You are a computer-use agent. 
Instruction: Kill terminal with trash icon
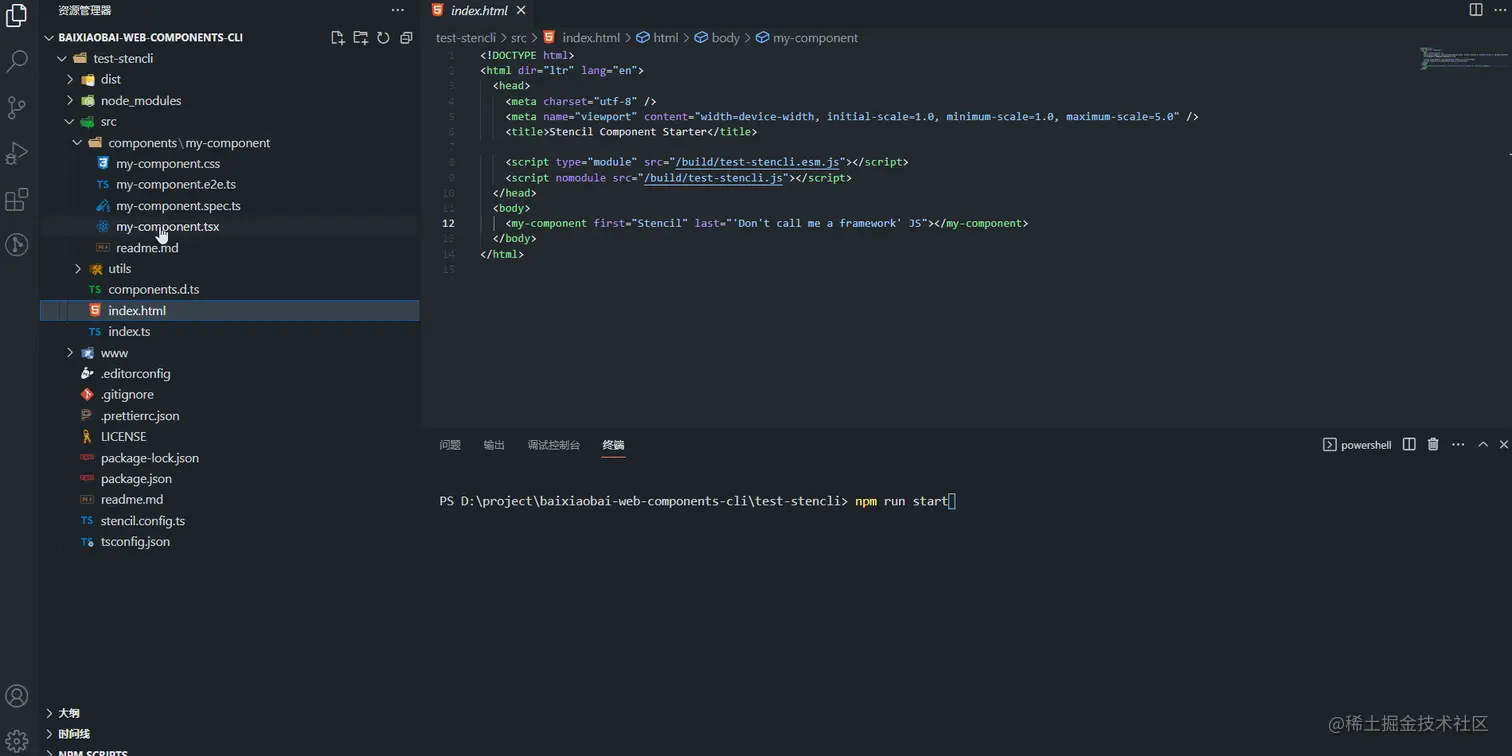(1433, 445)
